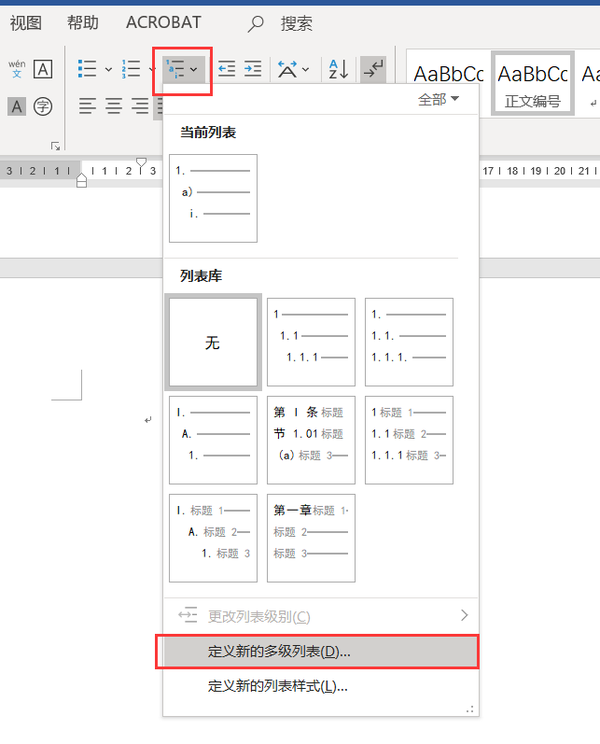This screenshot has width=600, height=744.
Task: Align text left
Action: tap(87, 106)
